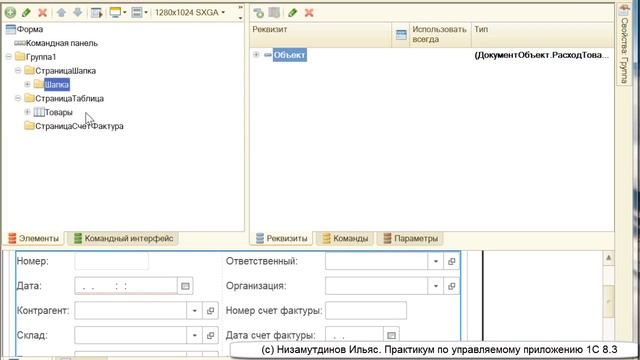Select Командная панель in the tree
The width and height of the screenshot is (640, 360).
coord(56,43)
